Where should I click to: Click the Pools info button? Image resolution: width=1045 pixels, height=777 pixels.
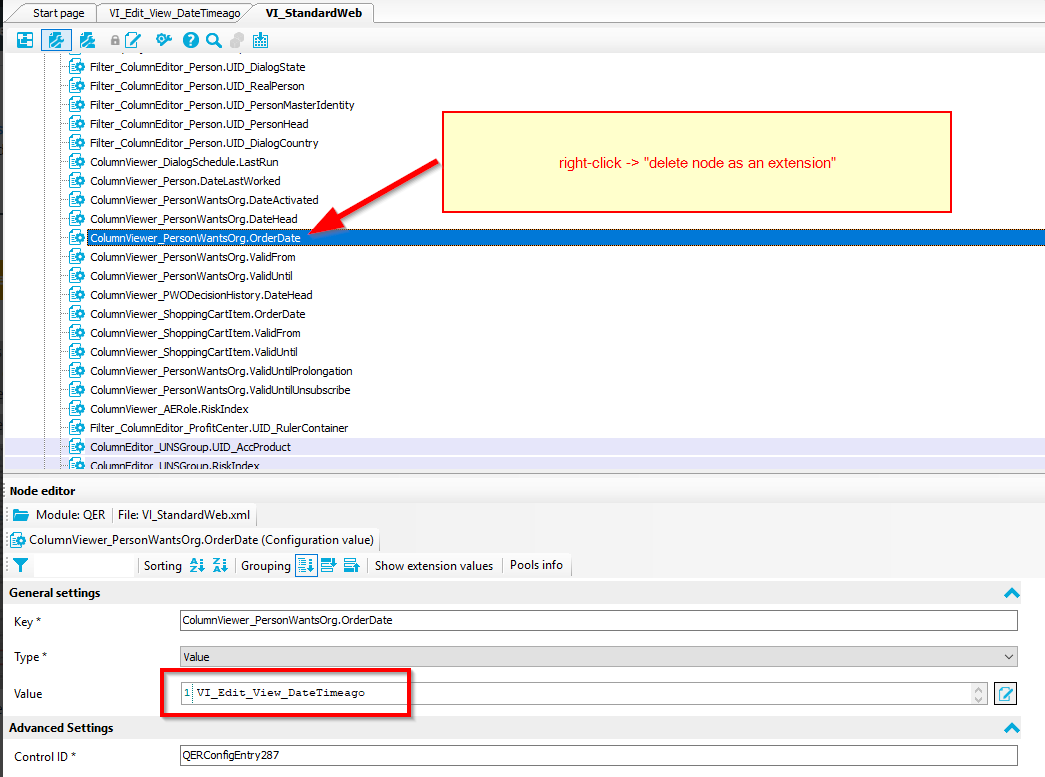pos(536,565)
